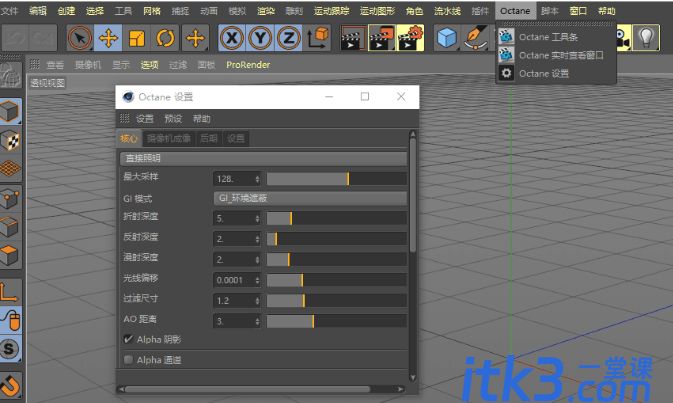
Task: Open 预设 menu in Octane settings window
Action: click(173, 119)
